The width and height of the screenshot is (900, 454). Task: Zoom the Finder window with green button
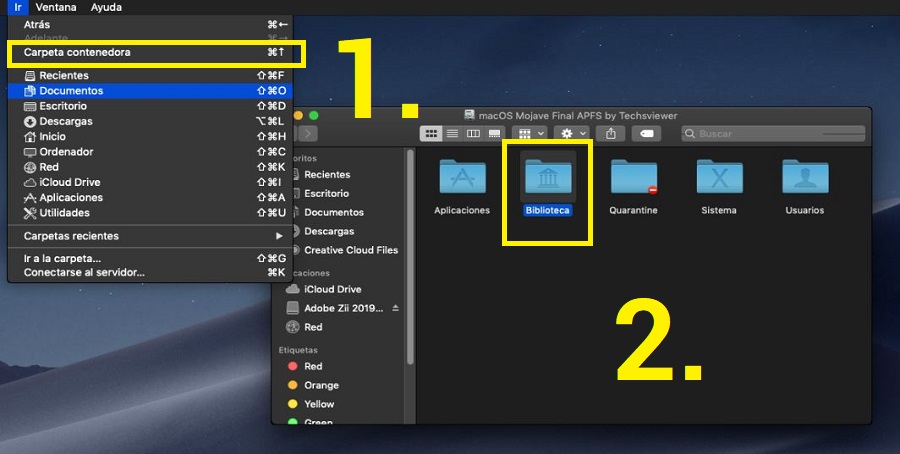tap(313, 115)
